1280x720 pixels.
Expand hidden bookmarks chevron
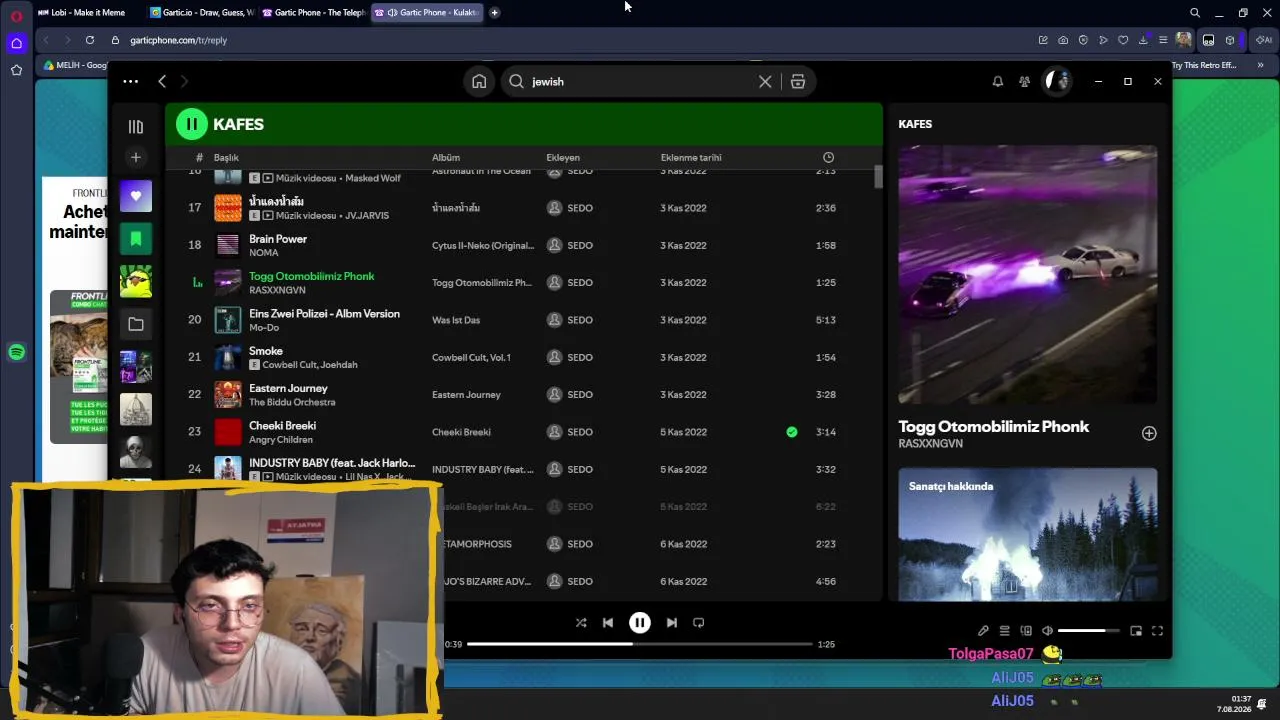(1260, 65)
